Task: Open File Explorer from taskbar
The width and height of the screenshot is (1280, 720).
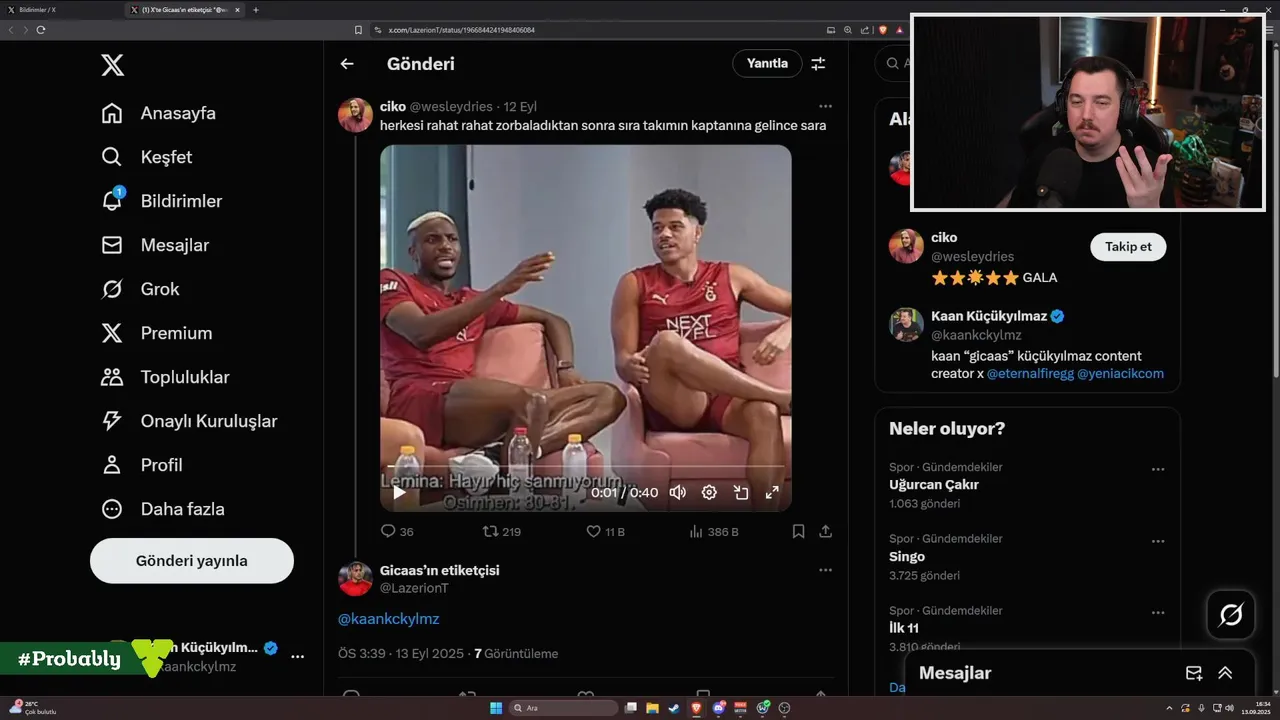Action: pos(651,708)
